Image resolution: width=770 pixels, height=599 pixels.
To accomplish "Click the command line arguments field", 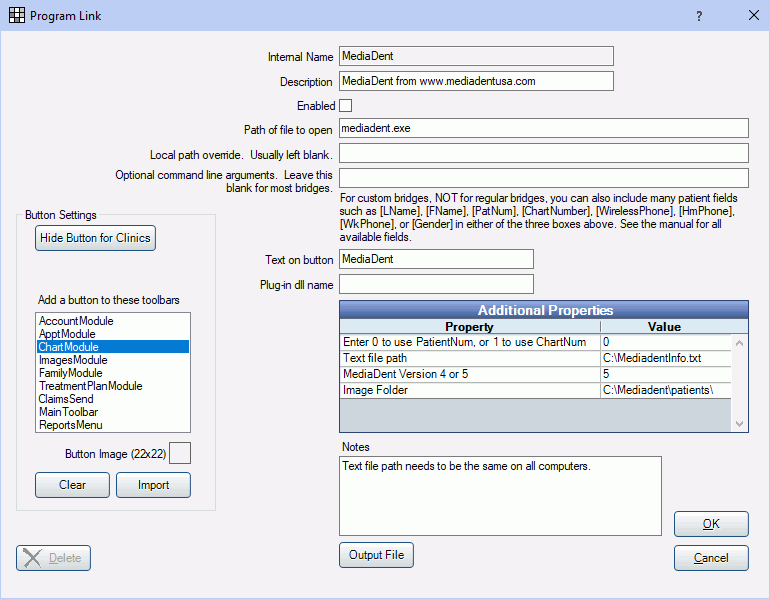I will click(x=544, y=178).
